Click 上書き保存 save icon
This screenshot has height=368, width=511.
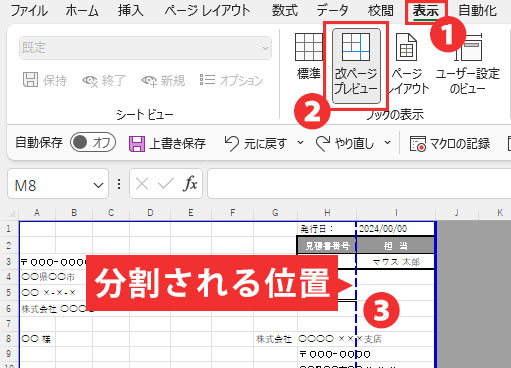tap(137, 144)
